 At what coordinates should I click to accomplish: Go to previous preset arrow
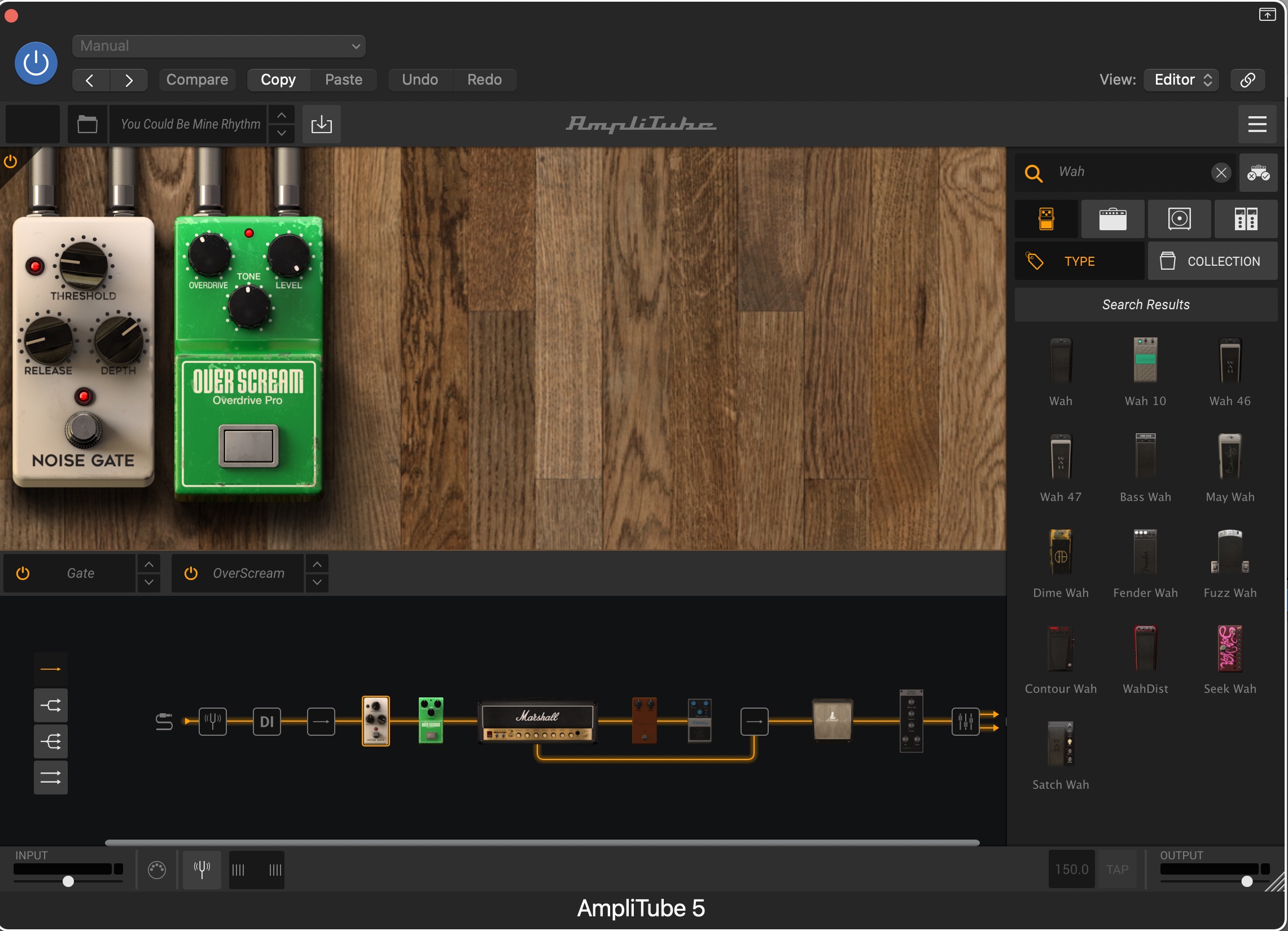[90, 80]
